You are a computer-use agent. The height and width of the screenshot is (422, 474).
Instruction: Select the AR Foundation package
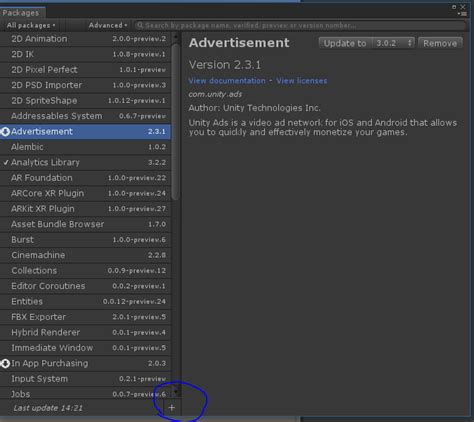tap(85, 178)
